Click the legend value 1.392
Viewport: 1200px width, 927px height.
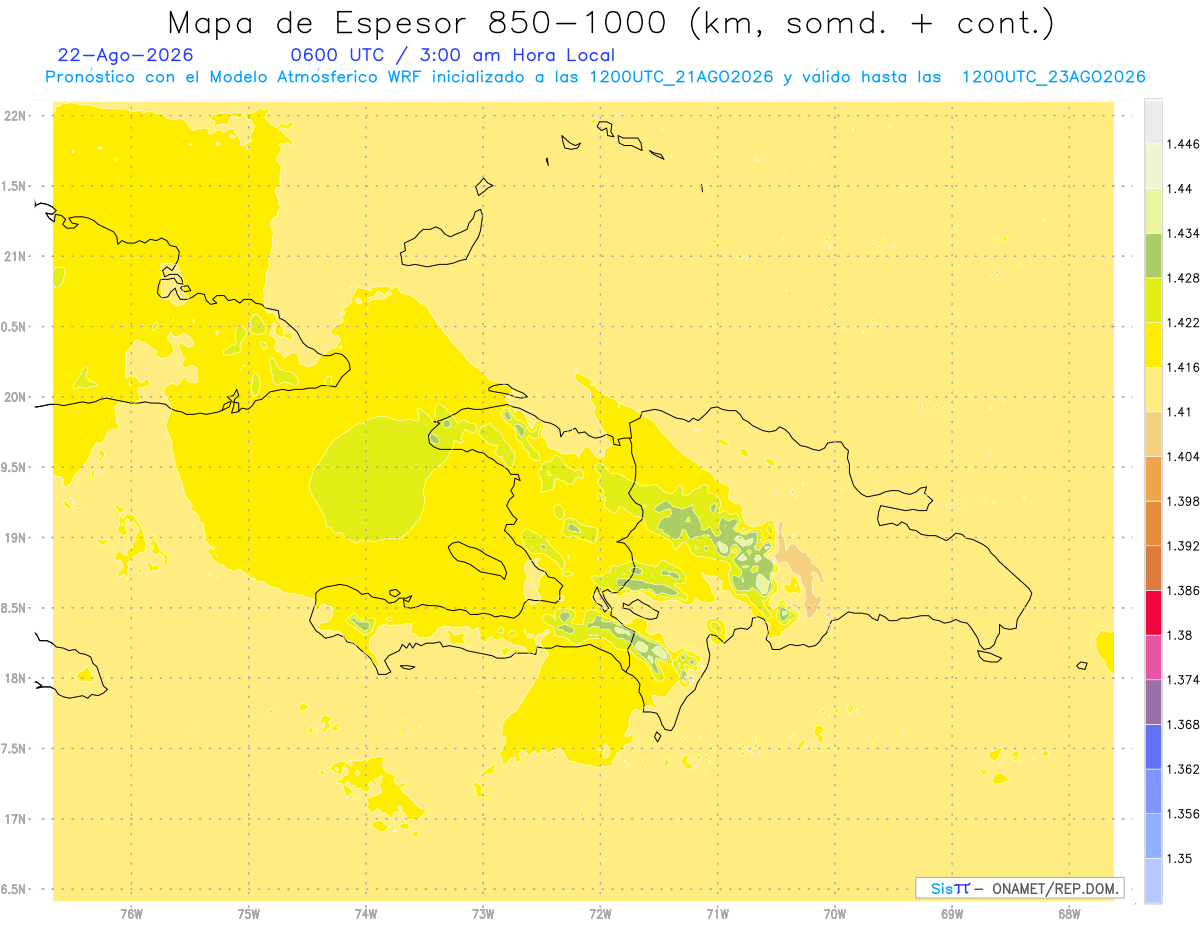coord(1184,546)
